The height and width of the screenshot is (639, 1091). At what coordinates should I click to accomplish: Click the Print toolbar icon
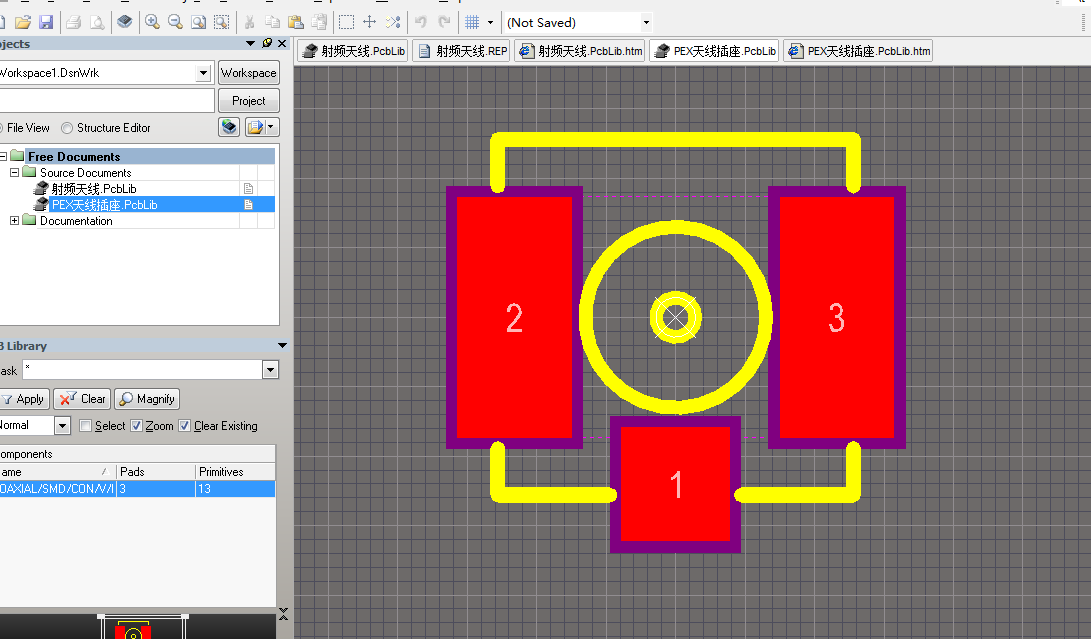74,22
